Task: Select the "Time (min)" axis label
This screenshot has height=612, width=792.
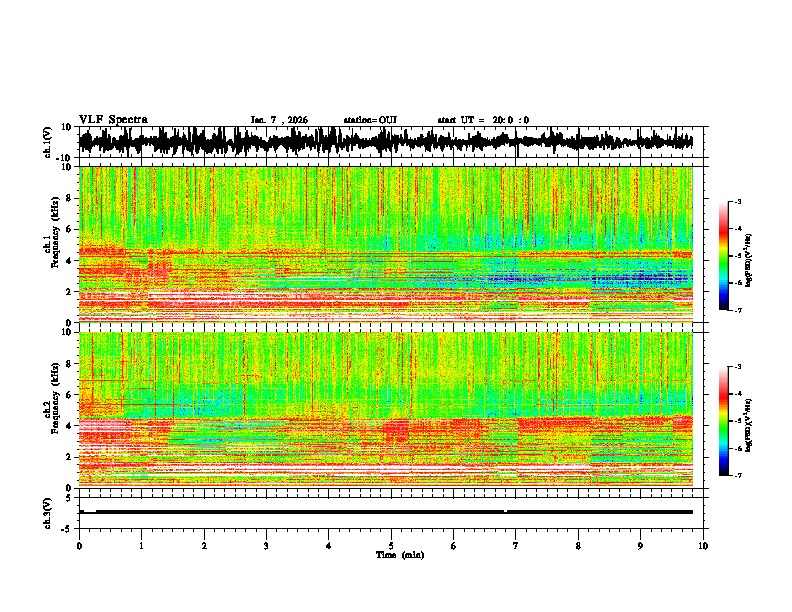Action: pyautogui.click(x=400, y=555)
